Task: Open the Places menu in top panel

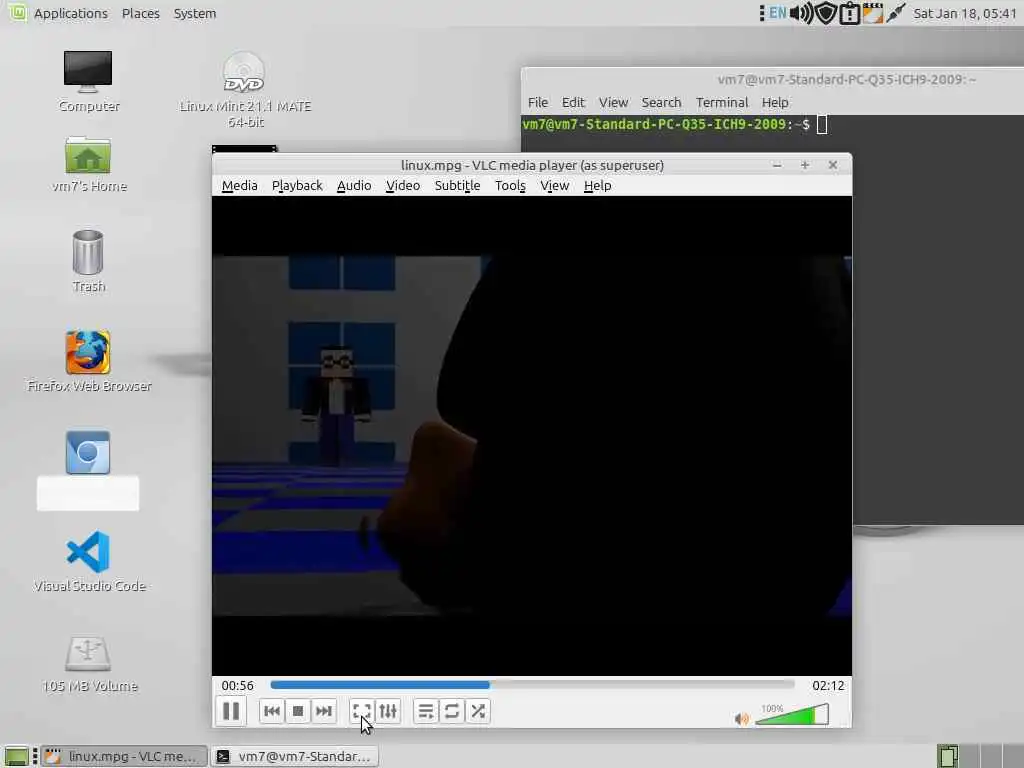Action: point(140,13)
